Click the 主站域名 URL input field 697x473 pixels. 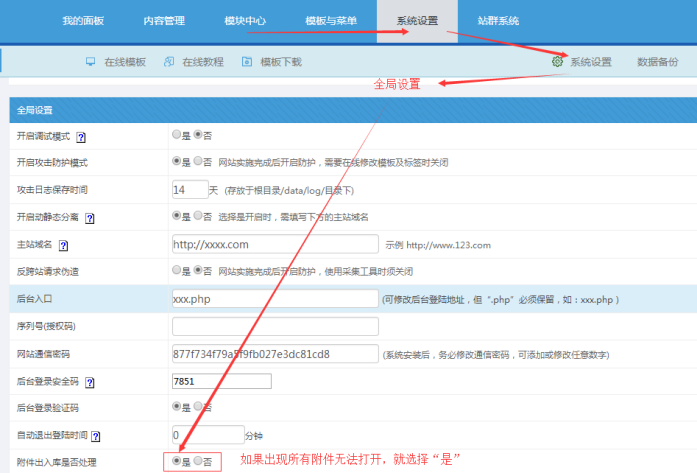[275, 244]
